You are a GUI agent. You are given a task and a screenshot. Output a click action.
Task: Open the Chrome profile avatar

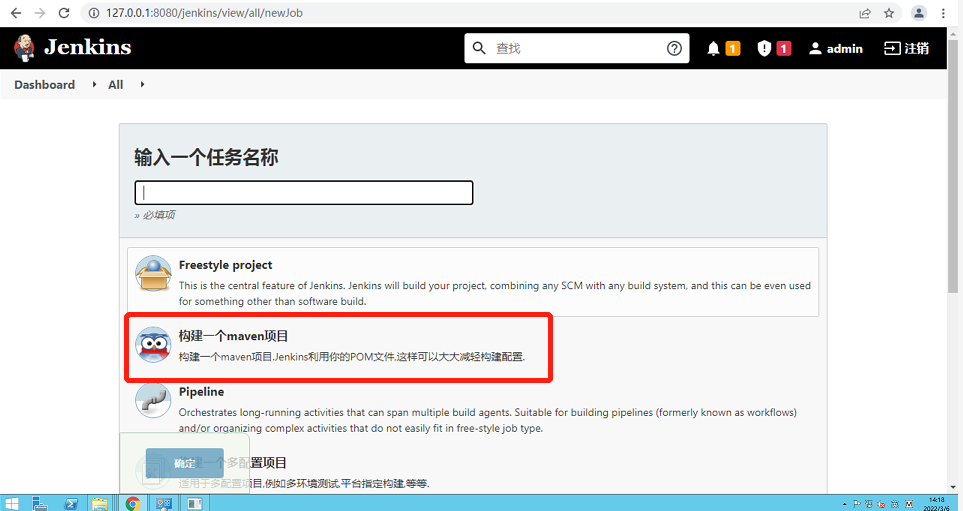point(919,13)
